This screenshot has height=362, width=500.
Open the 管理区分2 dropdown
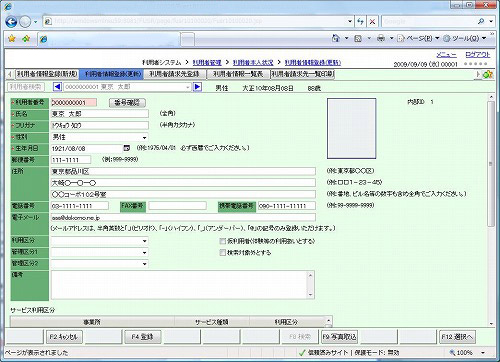coord(99,264)
